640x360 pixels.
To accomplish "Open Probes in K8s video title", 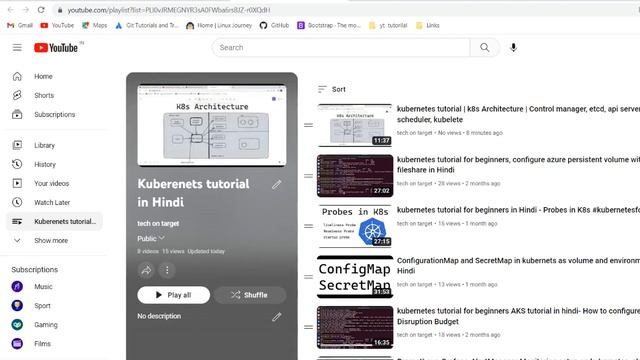I will pyautogui.click(x=518, y=210).
